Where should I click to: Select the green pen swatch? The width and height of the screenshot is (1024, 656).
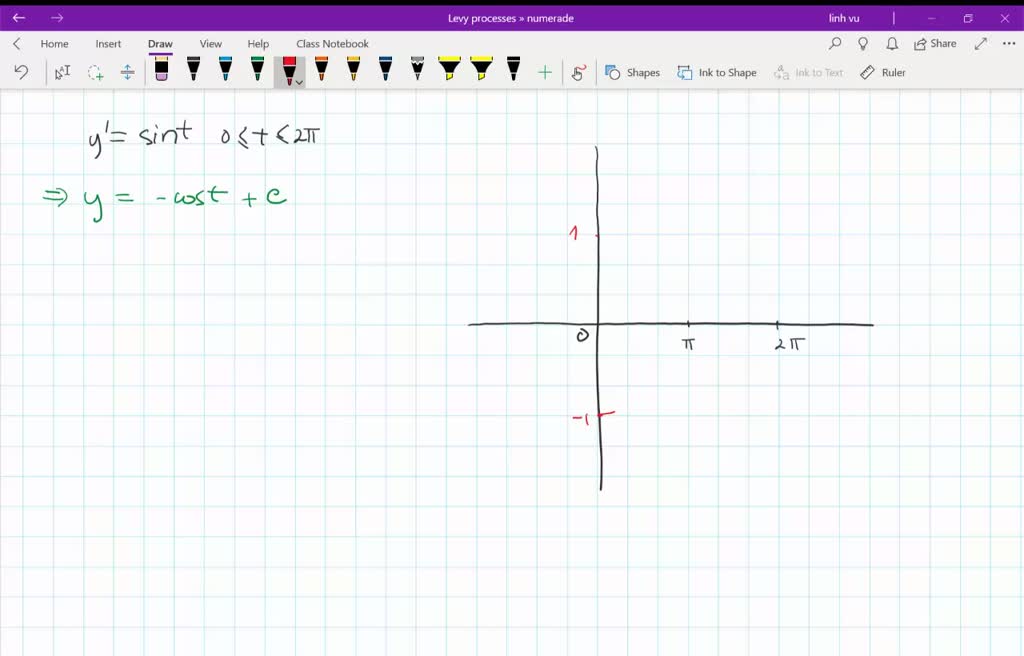256,70
